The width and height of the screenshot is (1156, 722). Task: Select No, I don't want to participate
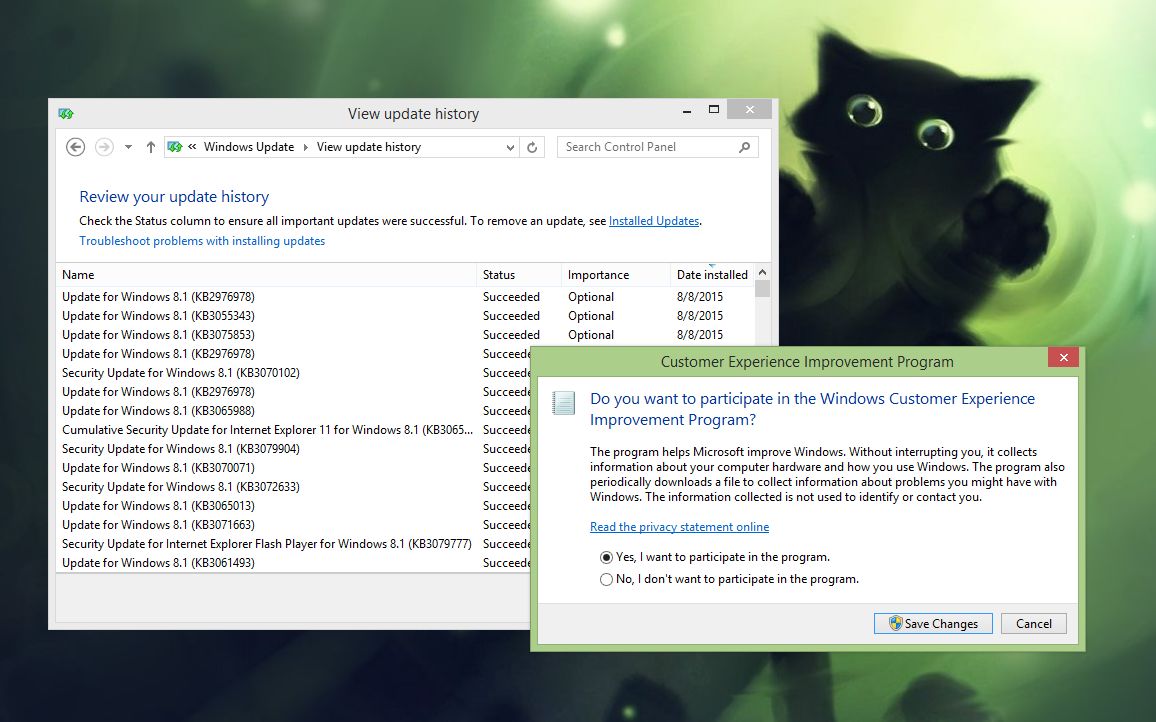(729, 579)
